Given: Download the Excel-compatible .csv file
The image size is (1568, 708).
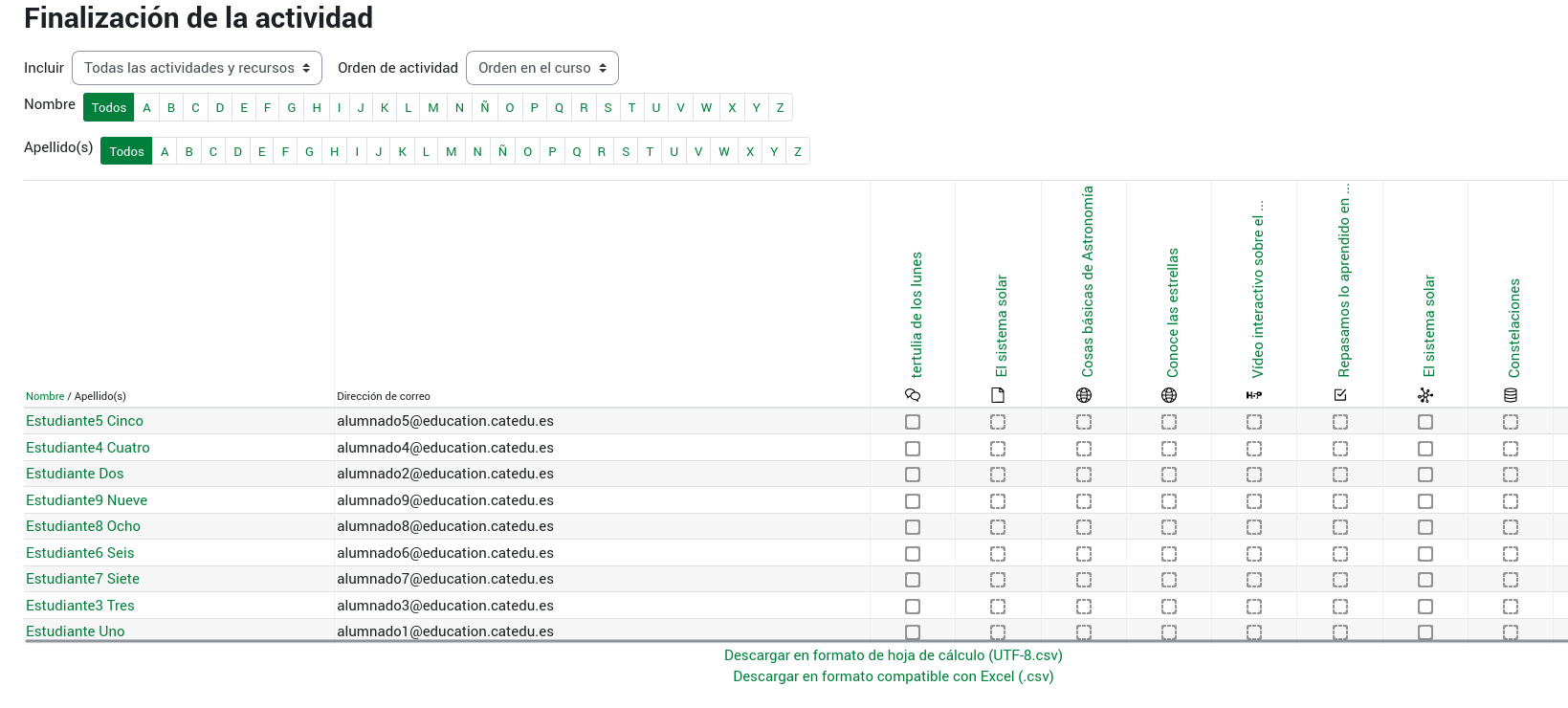Looking at the screenshot, I should (894, 676).
